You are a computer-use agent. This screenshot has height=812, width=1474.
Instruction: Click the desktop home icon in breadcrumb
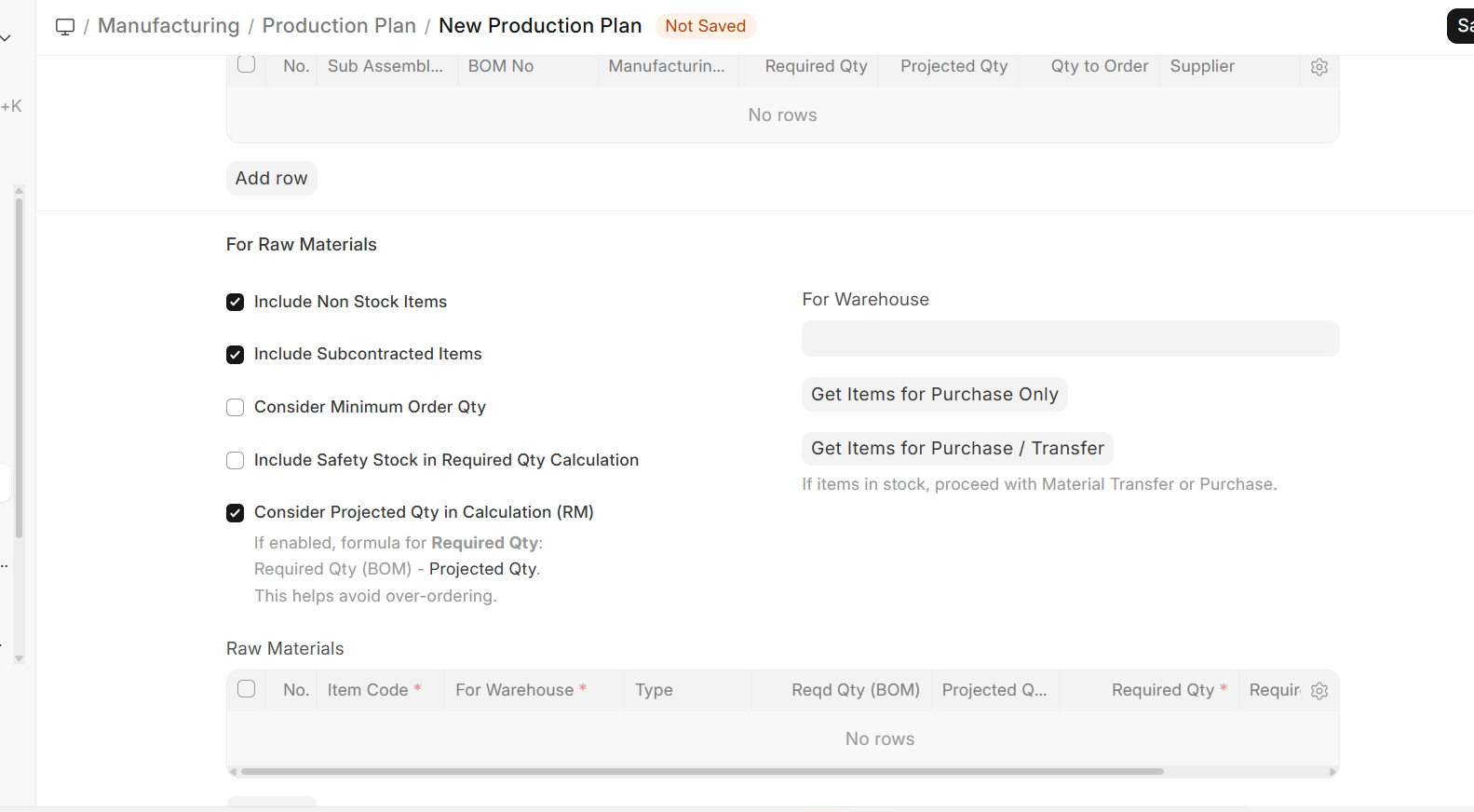coord(65,26)
